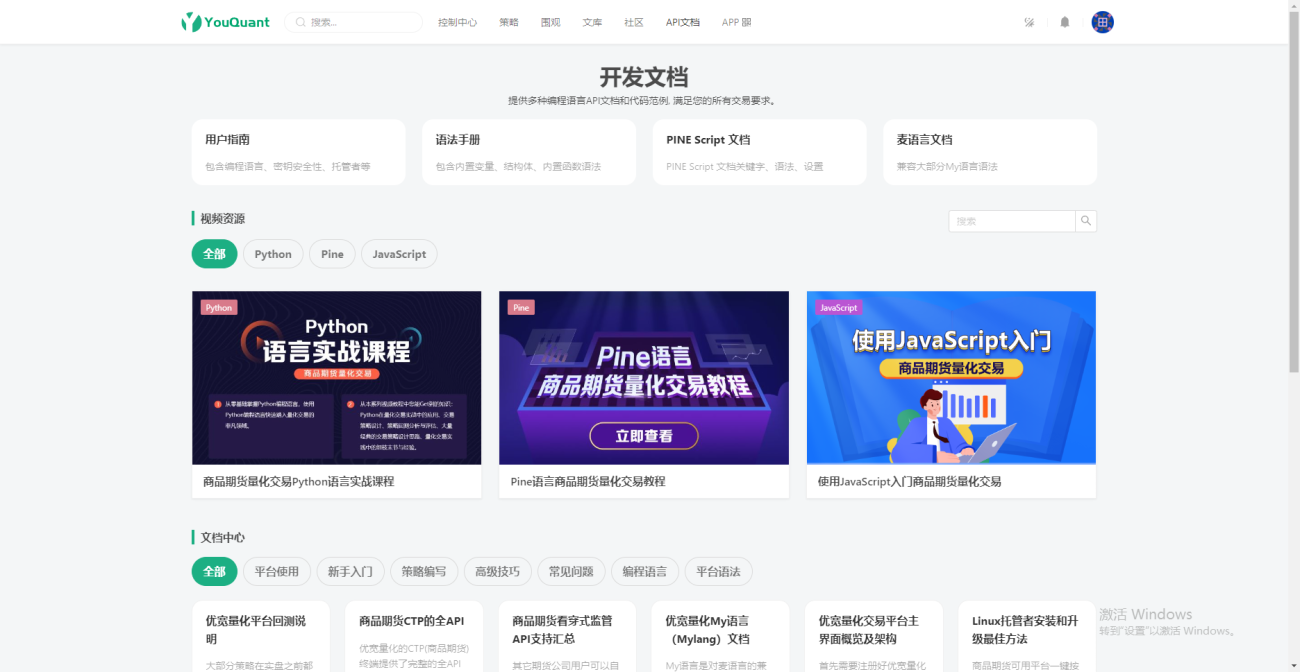
Task: Open 优宽量化交易平台主界面概览及架构 article
Action: pyautogui.click(x=874, y=637)
